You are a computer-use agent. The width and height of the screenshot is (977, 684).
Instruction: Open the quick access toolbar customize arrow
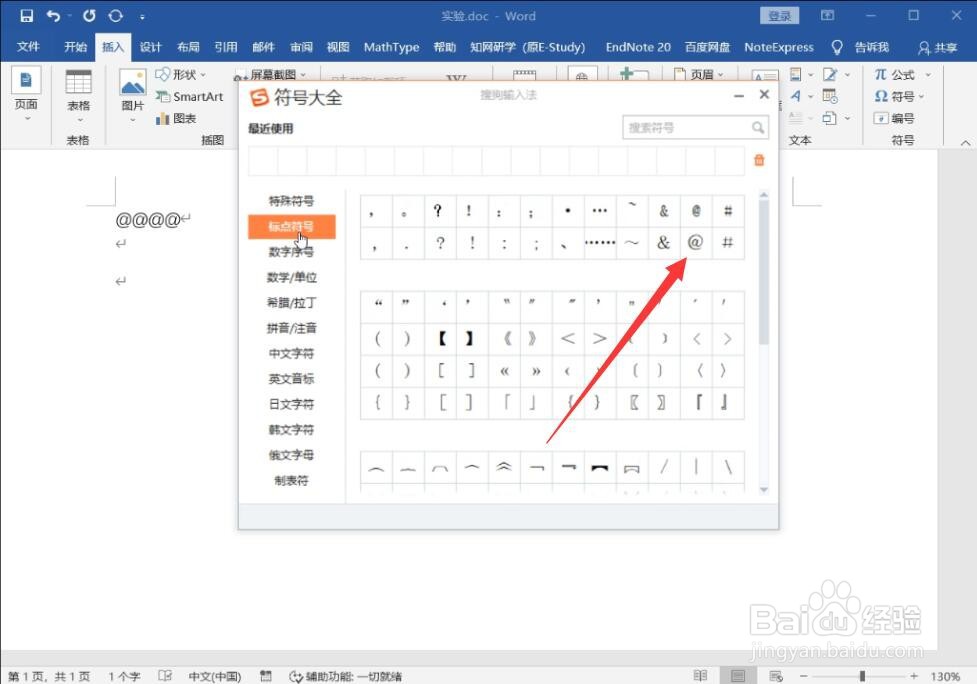tap(142, 17)
